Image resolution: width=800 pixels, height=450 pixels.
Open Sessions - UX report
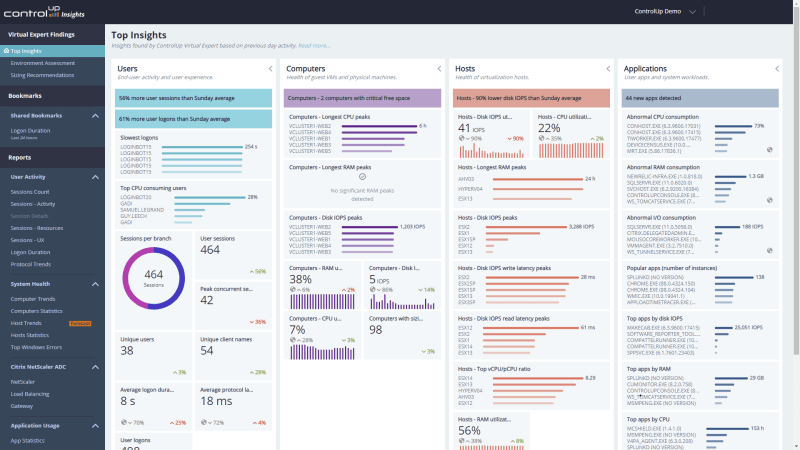(x=28, y=240)
